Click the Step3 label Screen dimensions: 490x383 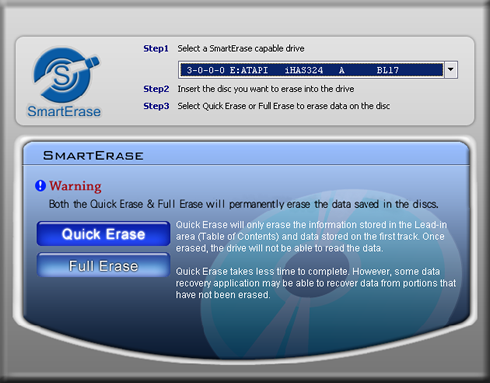156,106
